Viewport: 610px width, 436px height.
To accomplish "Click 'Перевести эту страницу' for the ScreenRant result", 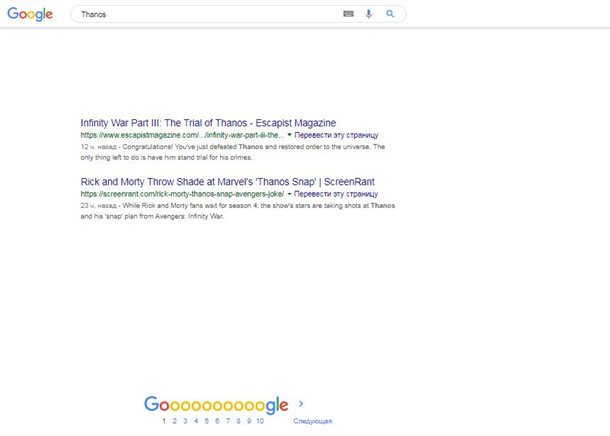I will [x=337, y=194].
